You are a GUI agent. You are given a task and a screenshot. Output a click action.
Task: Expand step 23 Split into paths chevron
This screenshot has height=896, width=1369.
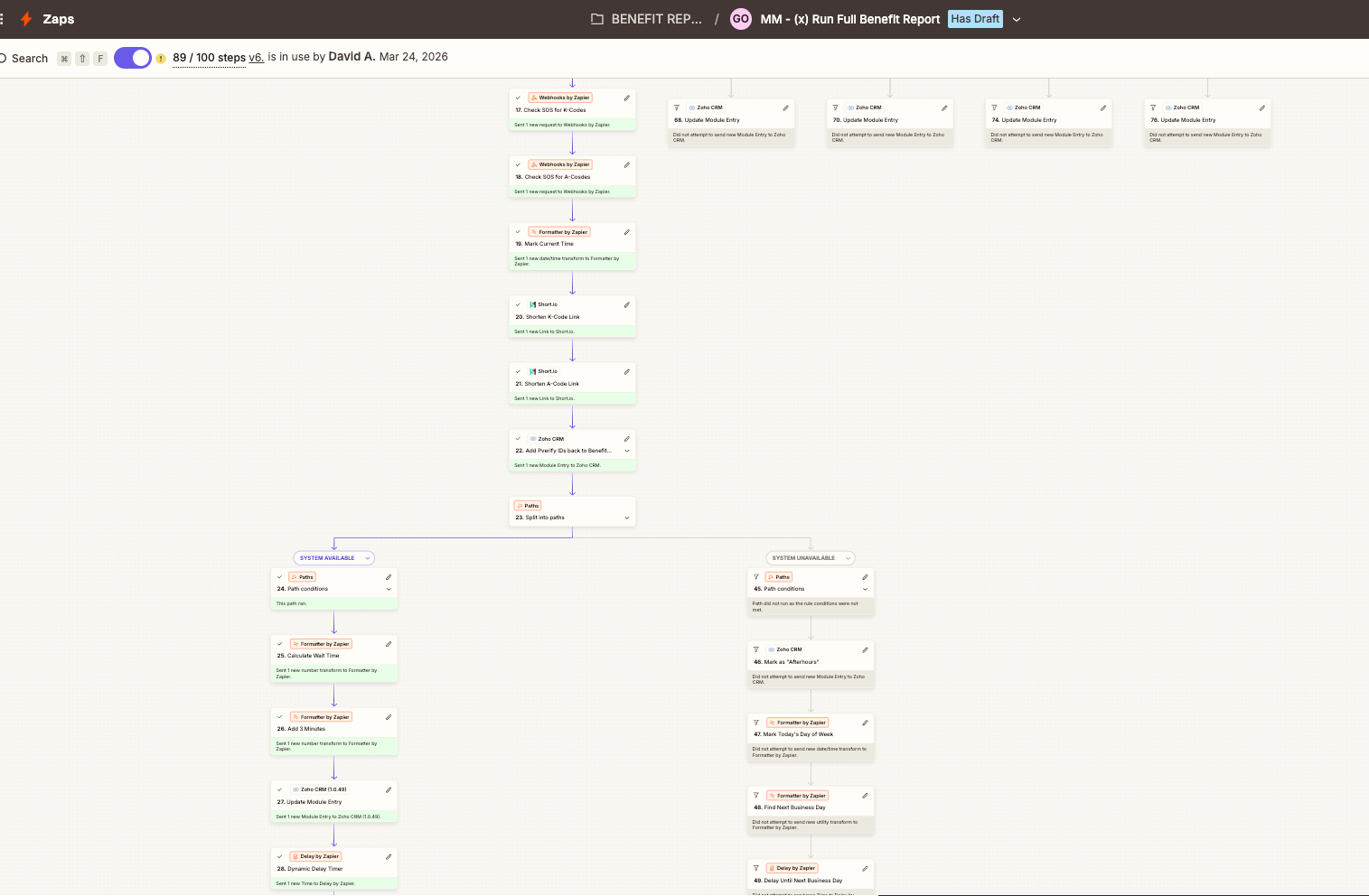pos(626,518)
